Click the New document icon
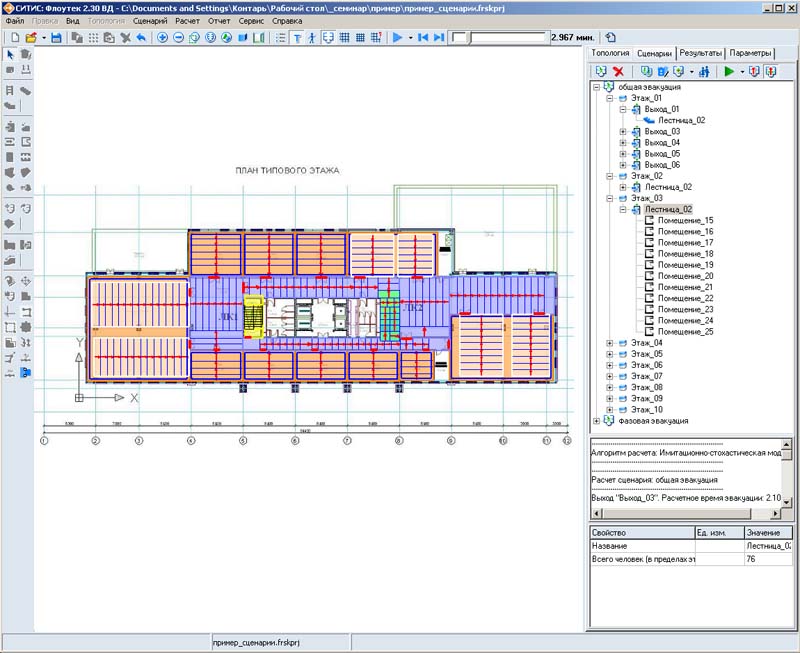Viewport: 800px width, 653px height. [15, 37]
